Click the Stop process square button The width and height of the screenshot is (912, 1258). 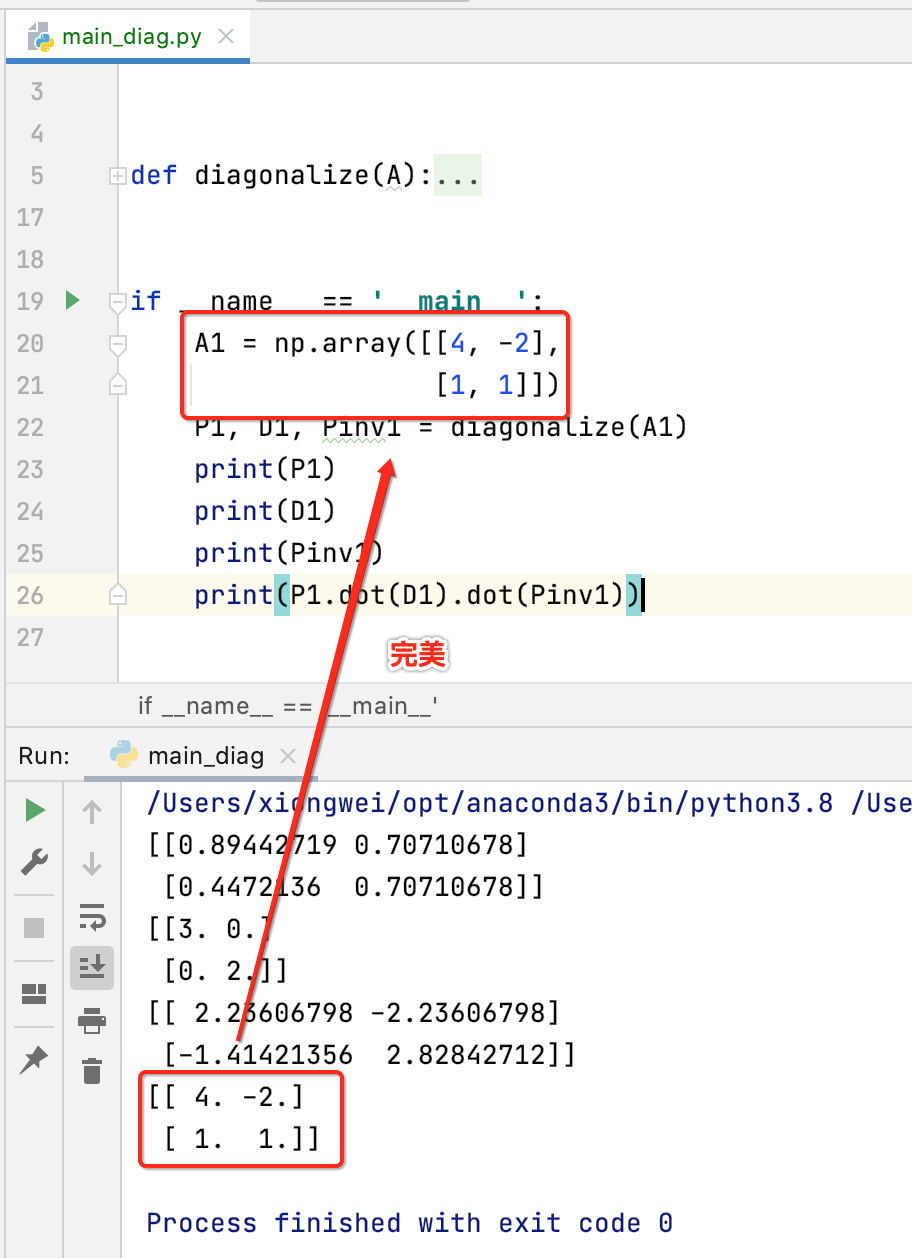[35, 928]
